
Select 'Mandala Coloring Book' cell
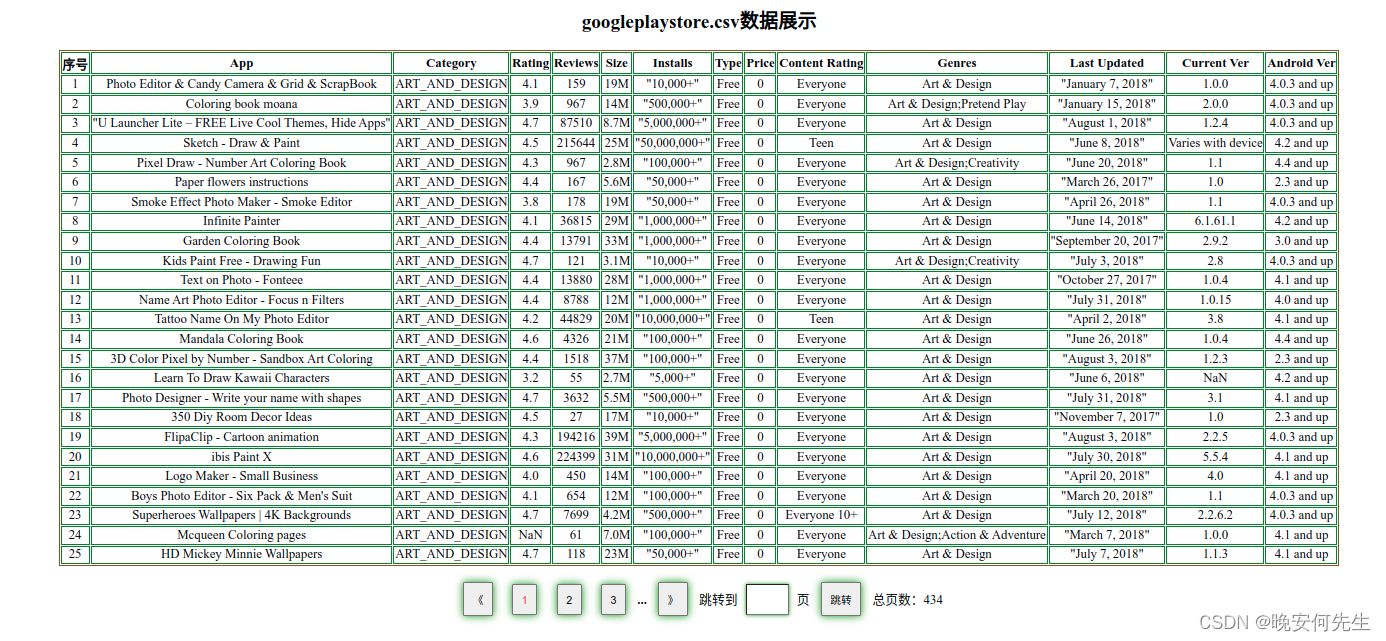(x=242, y=339)
